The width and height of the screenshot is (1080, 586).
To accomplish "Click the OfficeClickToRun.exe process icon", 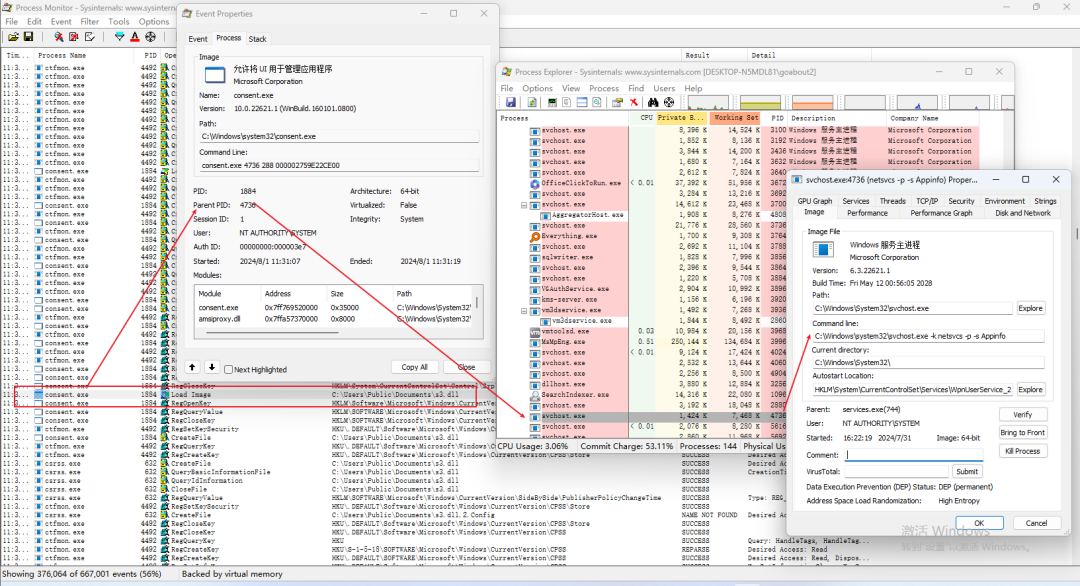I will point(534,184).
